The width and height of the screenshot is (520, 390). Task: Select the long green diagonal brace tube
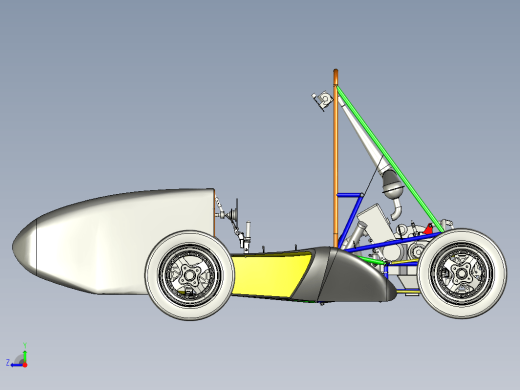point(390,159)
